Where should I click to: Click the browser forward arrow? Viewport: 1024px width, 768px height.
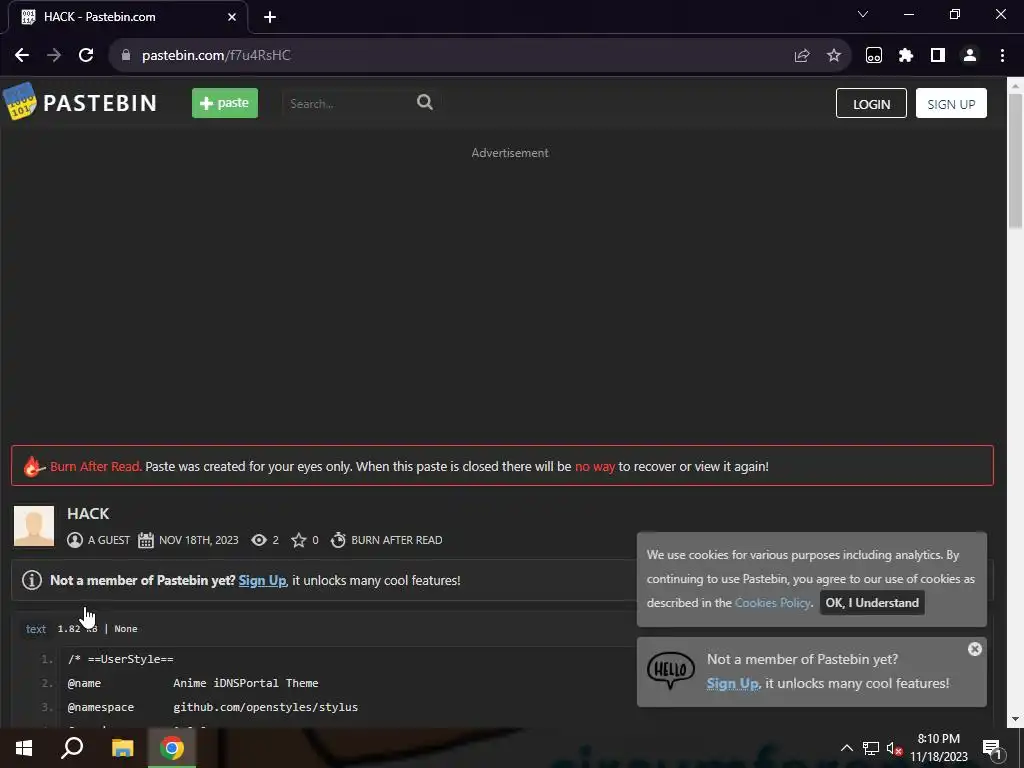click(x=54, y=55)
